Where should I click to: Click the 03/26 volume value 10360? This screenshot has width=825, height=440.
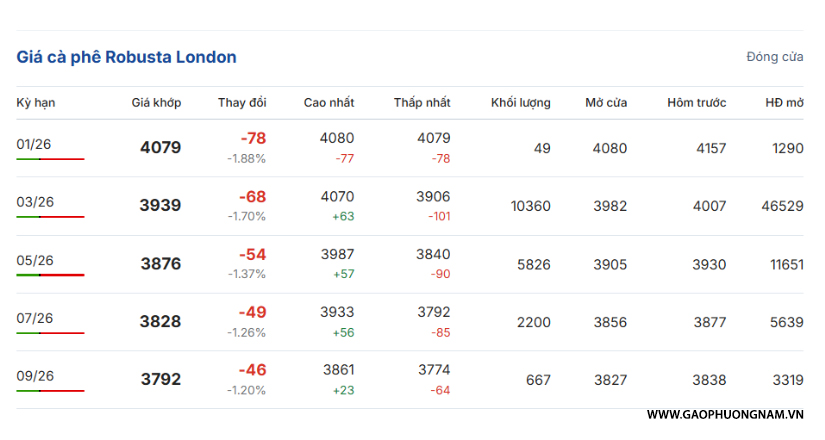click(x=530, y=206)
